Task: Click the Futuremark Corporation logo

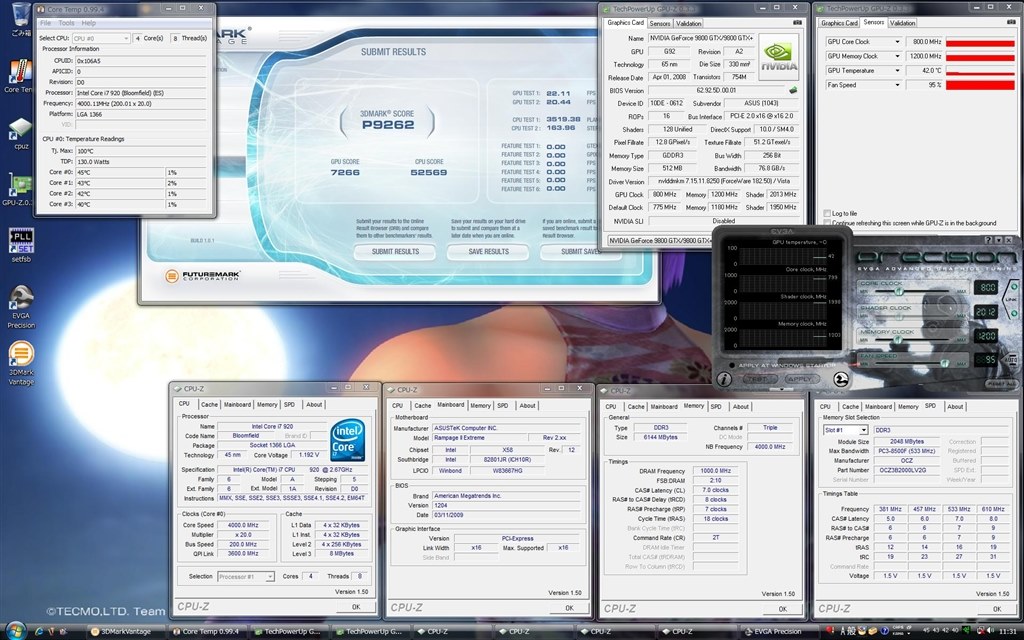Action: (202, 276)
